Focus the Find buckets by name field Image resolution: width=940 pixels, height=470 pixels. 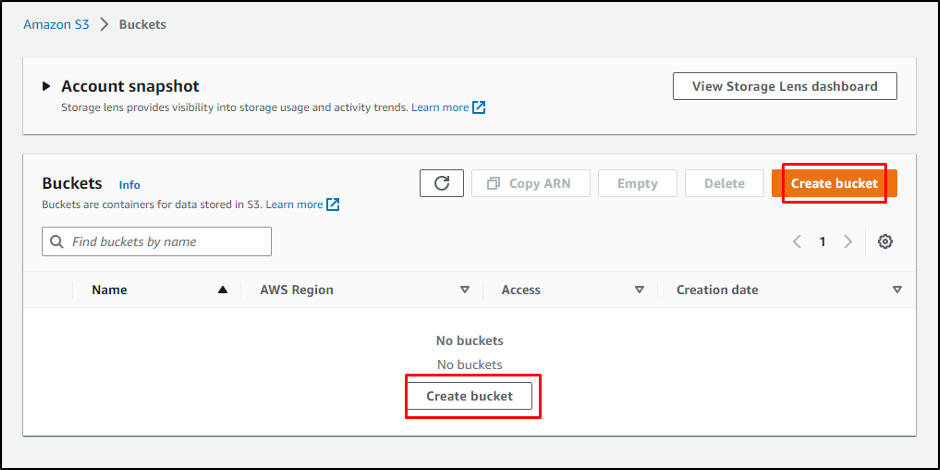click(165, 241)
